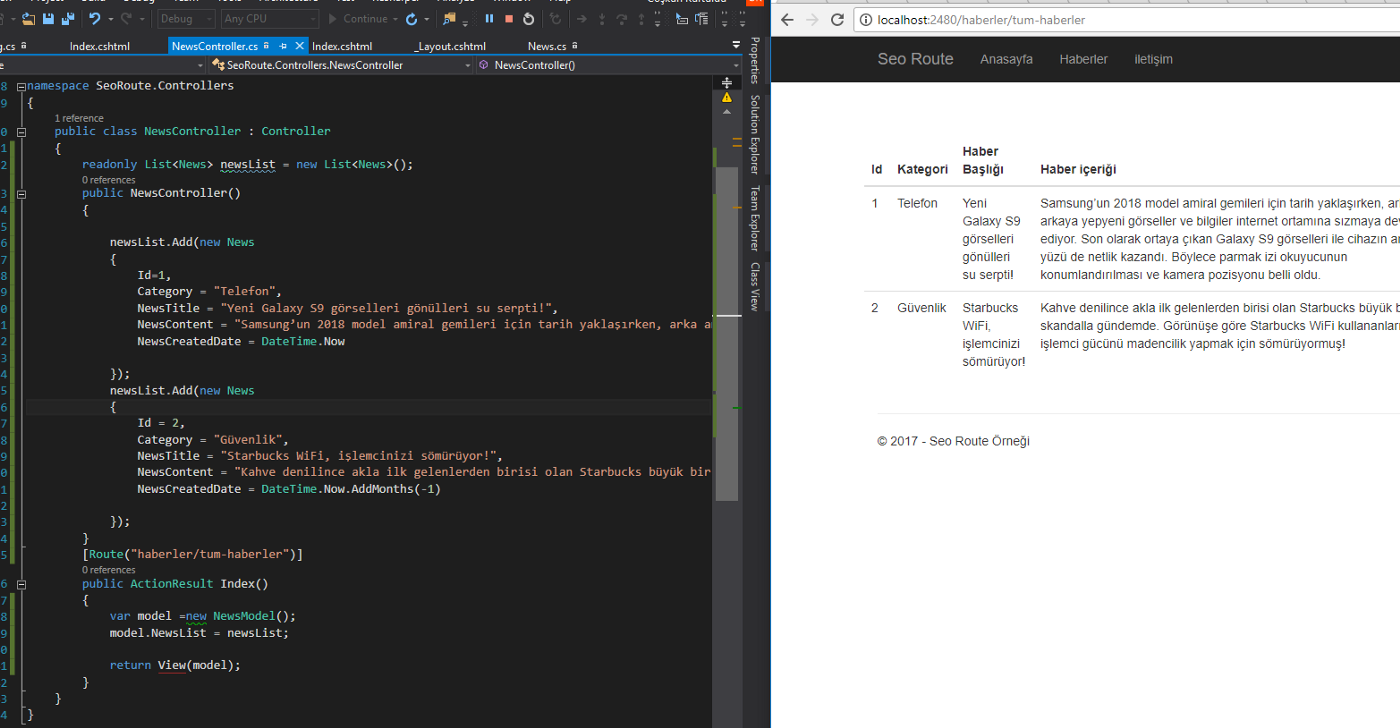1400x728 pixels.
Task: Open the Haberler navigation link
Action: 1083,59
